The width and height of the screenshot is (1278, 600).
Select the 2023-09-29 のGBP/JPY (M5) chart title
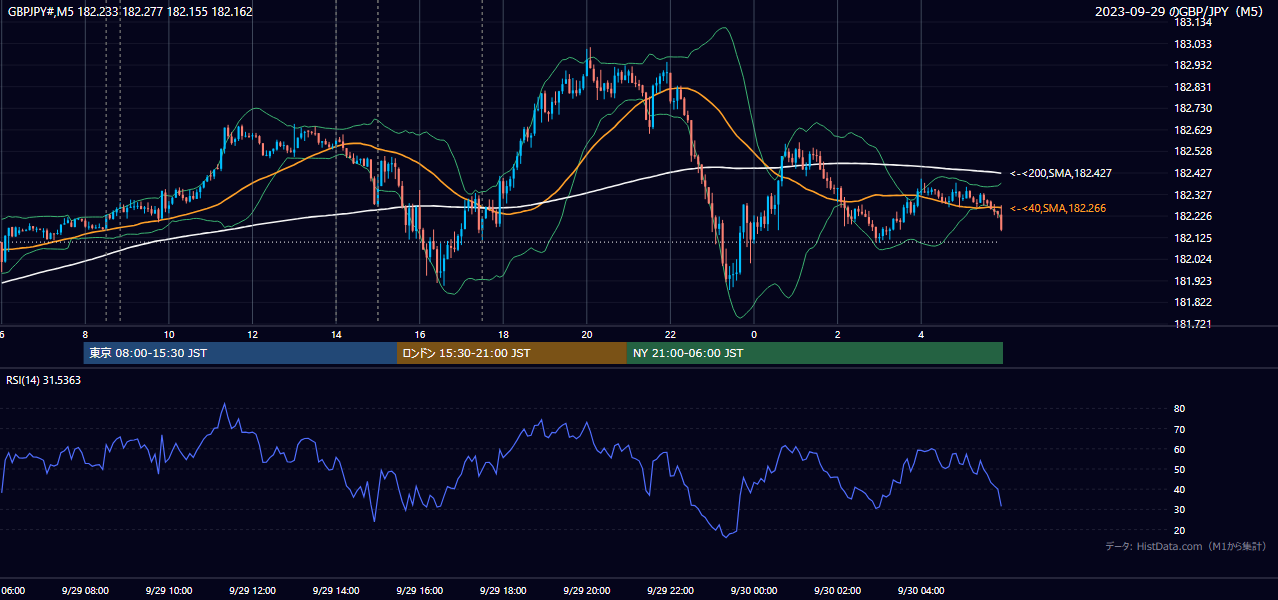pos(1181,12)
